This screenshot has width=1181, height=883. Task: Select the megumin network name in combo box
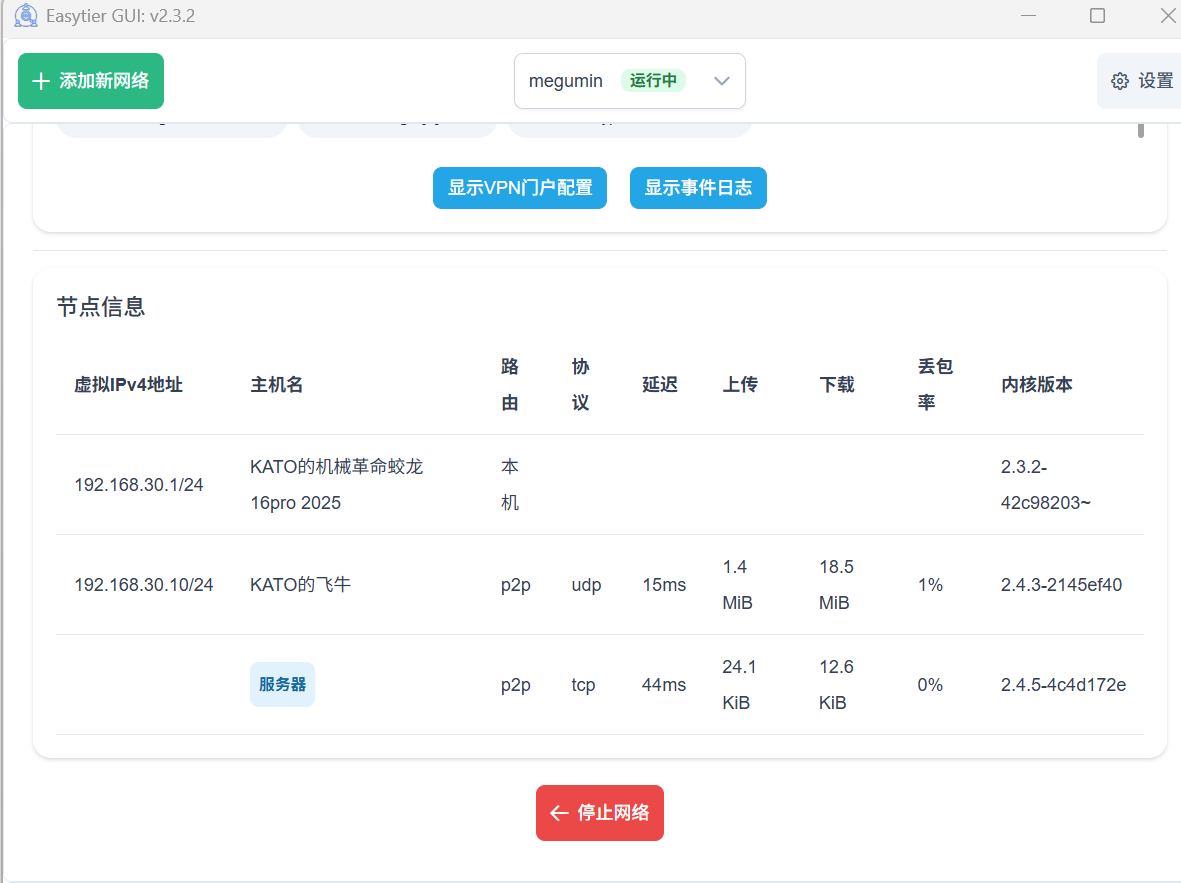(x=566, y=81)
